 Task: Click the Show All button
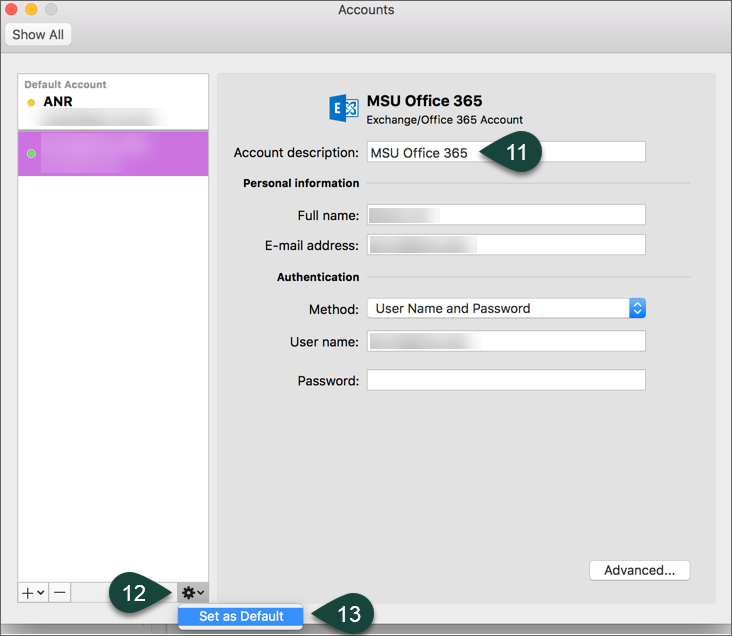click(x=38, y=34)
